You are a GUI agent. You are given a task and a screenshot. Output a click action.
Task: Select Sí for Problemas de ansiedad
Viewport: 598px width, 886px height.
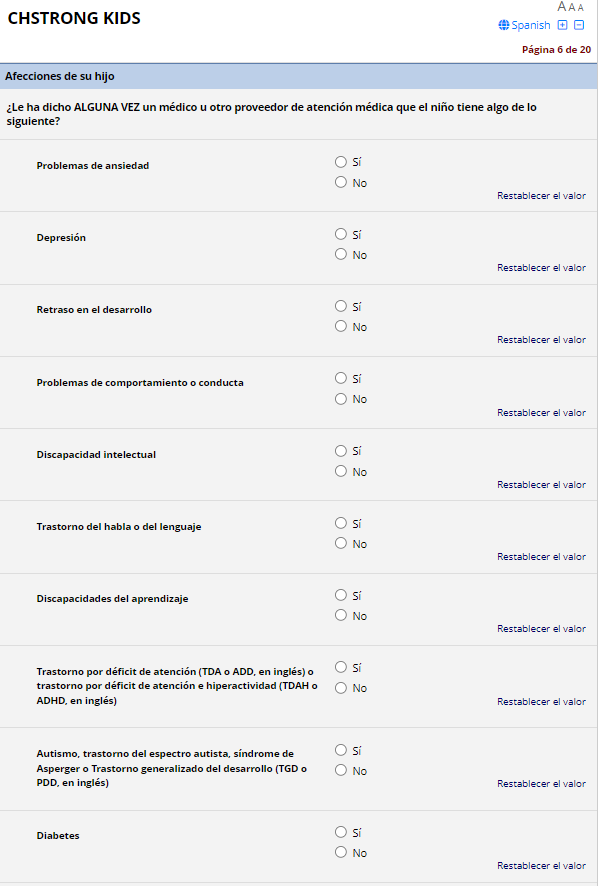340,162
